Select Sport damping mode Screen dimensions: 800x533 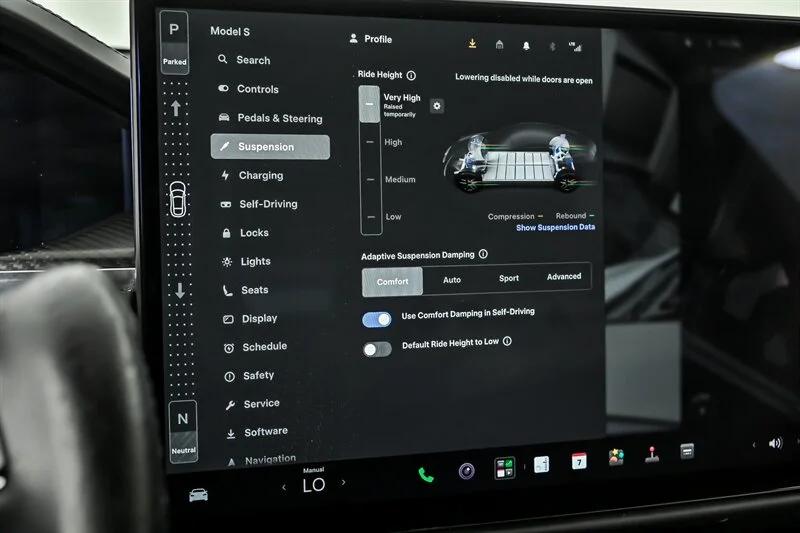[509, 278]
